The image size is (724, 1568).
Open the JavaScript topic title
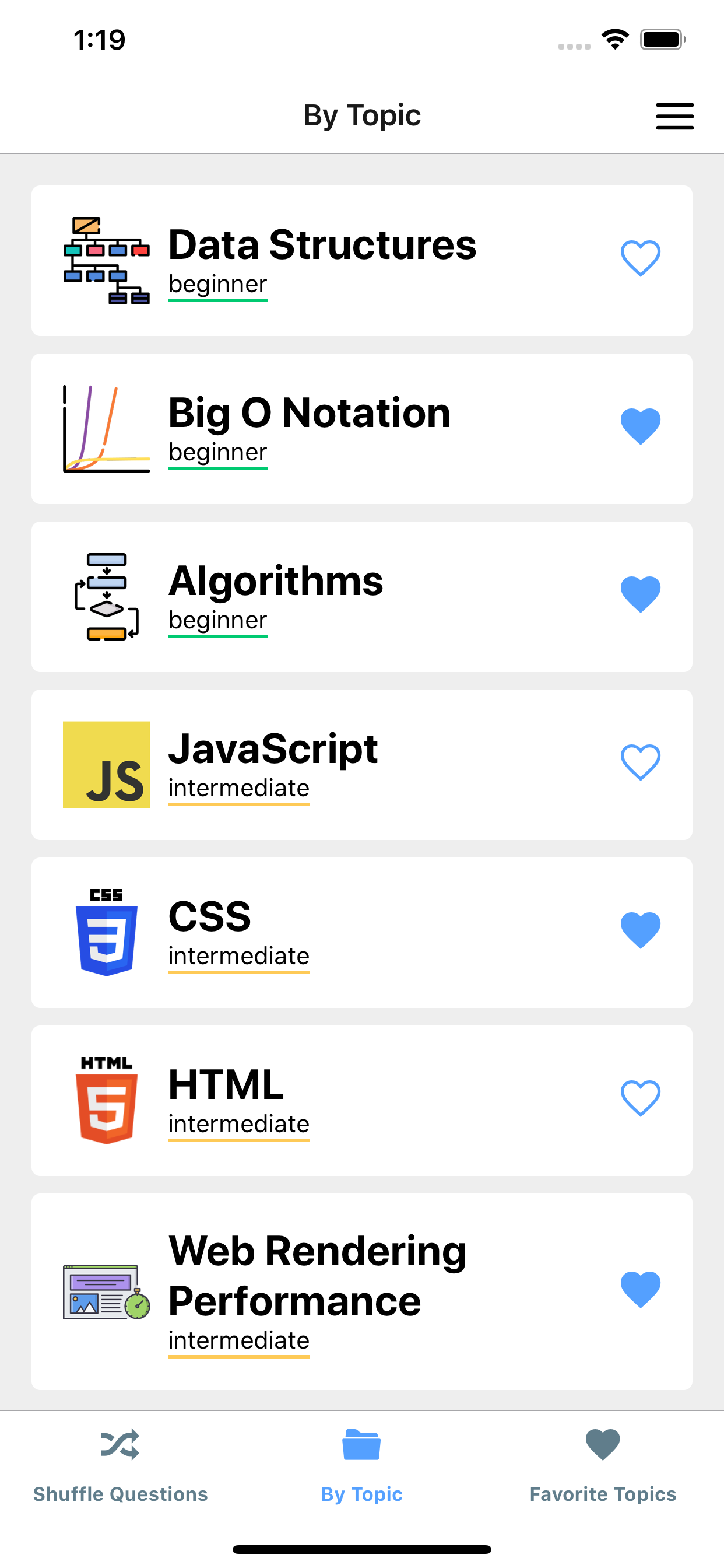(273, 748)
